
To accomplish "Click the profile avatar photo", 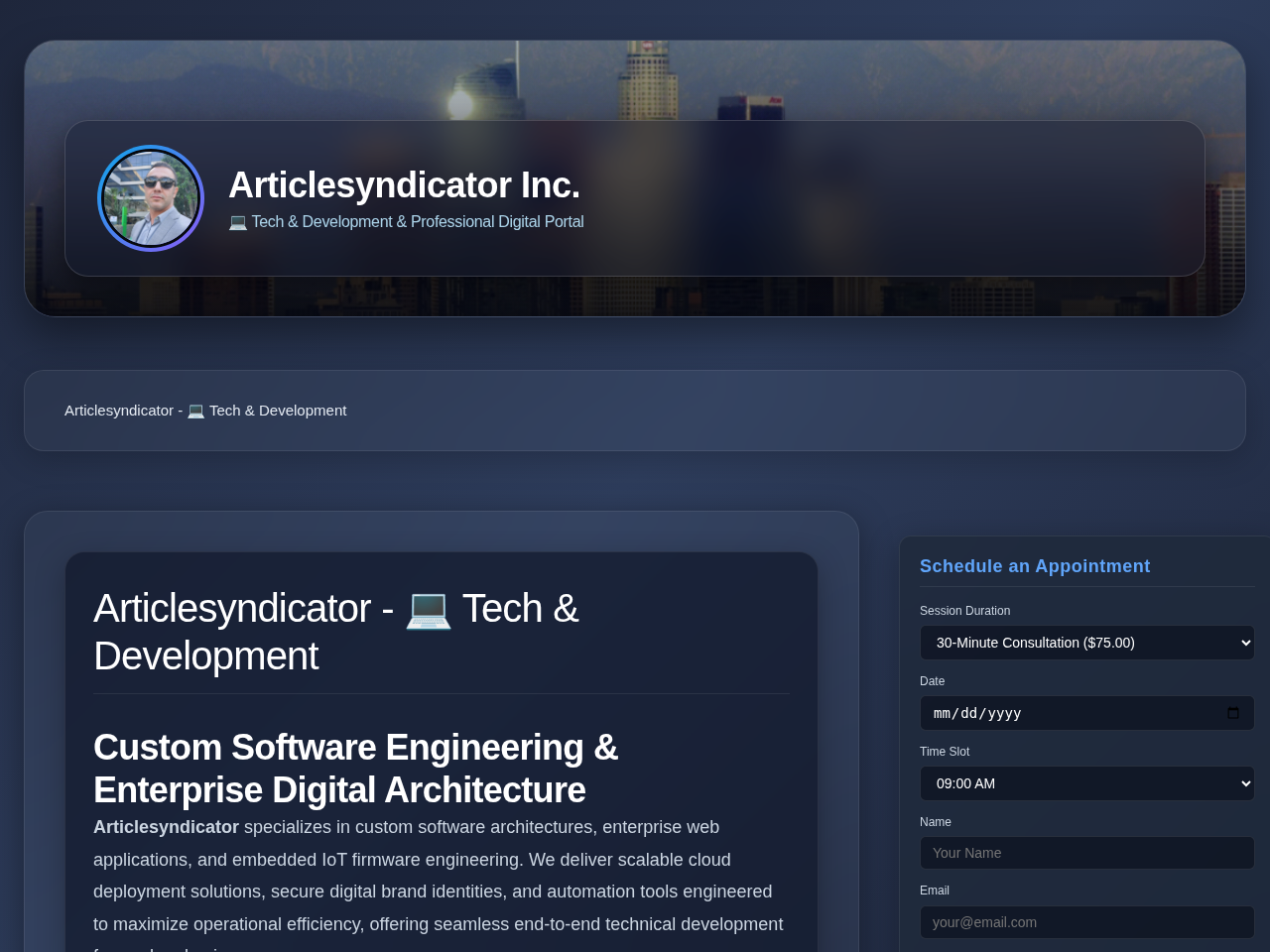I will 151,198.
